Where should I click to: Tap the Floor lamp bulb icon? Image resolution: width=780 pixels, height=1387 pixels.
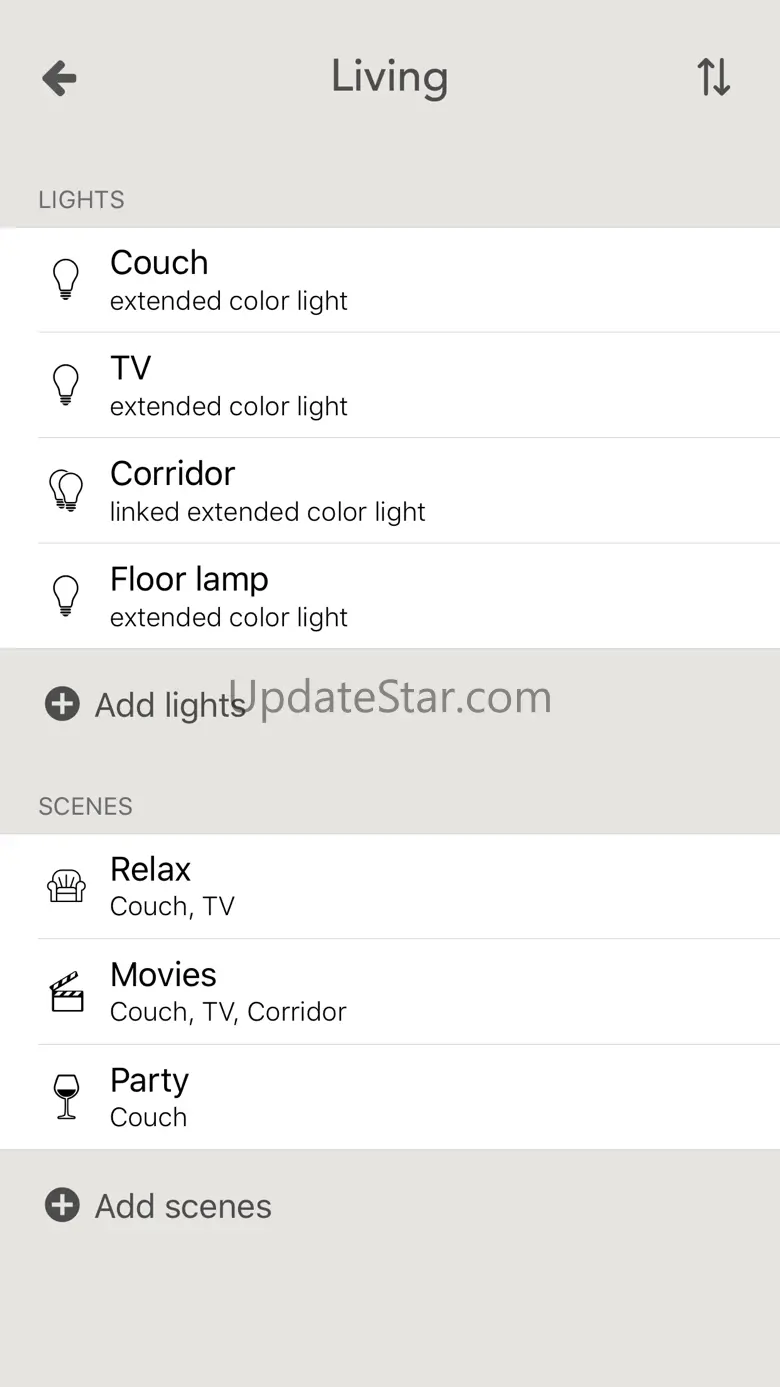point(66,596)
